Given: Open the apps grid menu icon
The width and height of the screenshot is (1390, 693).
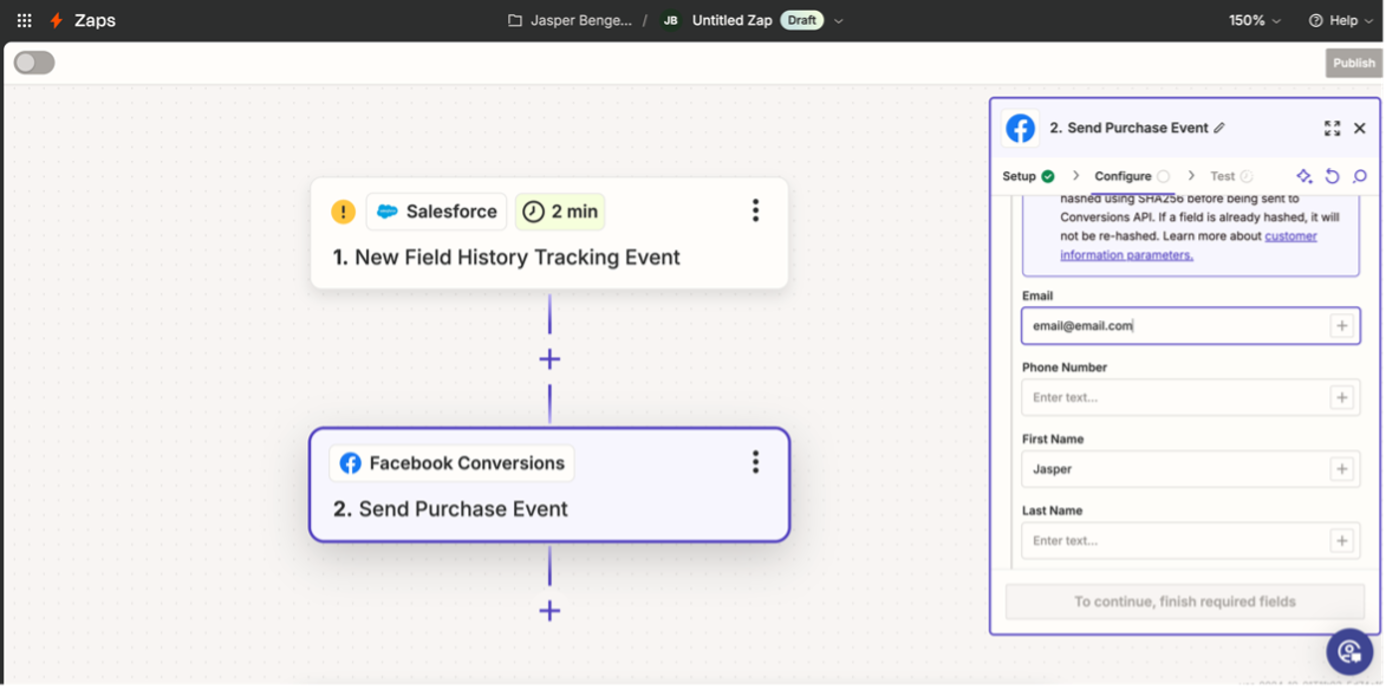Looking at the screenshot, I should point(24,20).
